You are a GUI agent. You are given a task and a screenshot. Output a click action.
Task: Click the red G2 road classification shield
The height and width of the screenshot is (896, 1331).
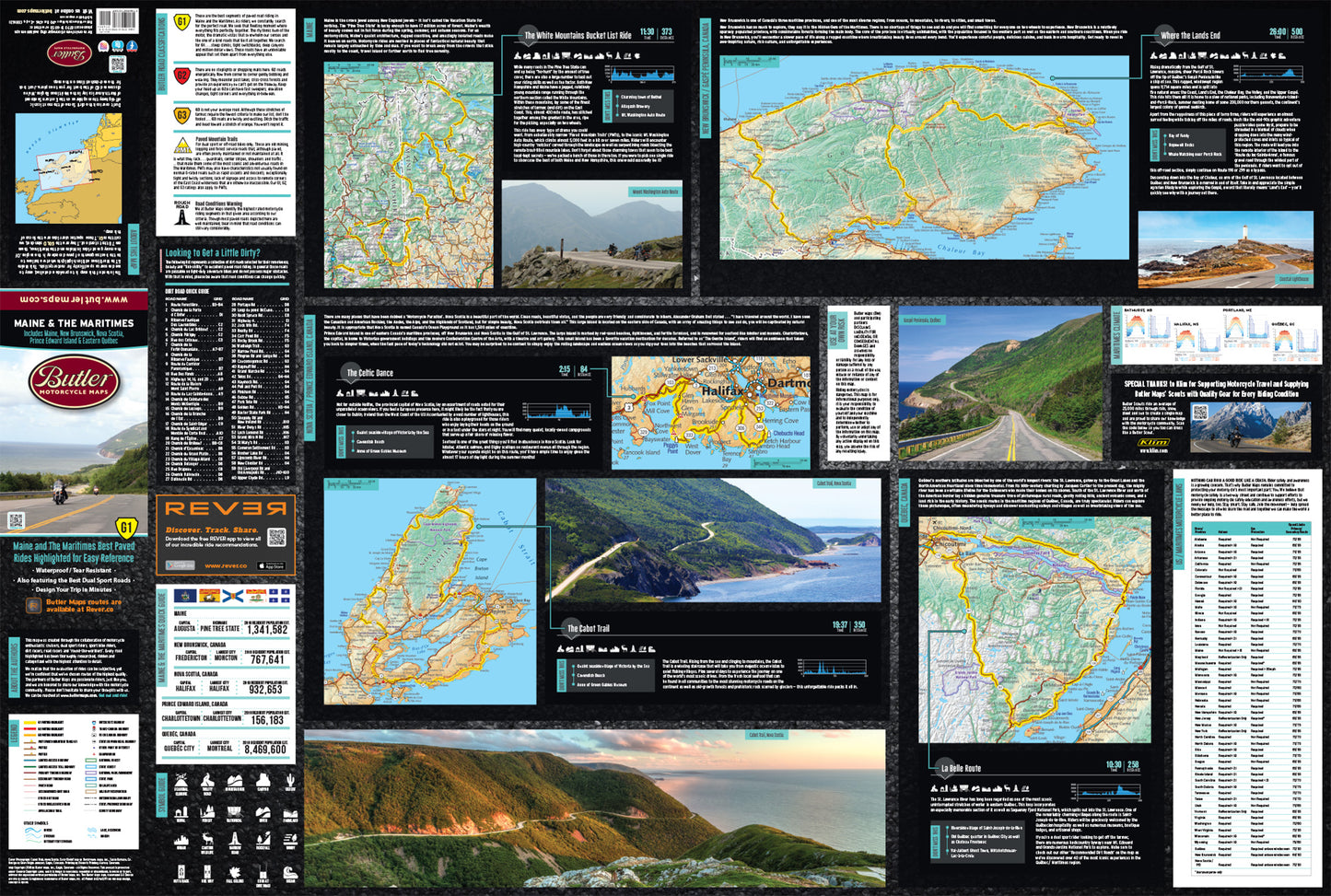182,76
